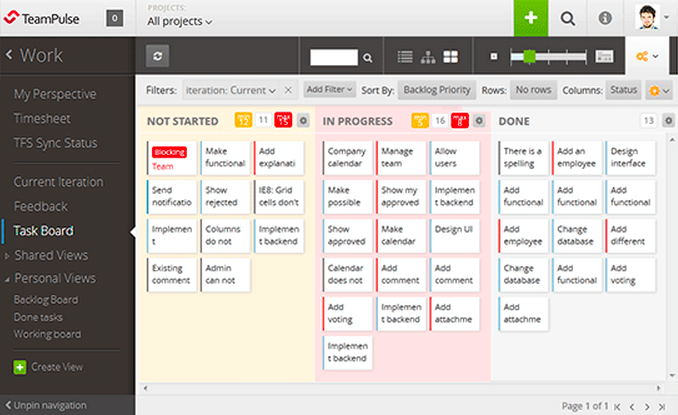
Task: Open the Add Filter dropdown
Action: [330, 90]
